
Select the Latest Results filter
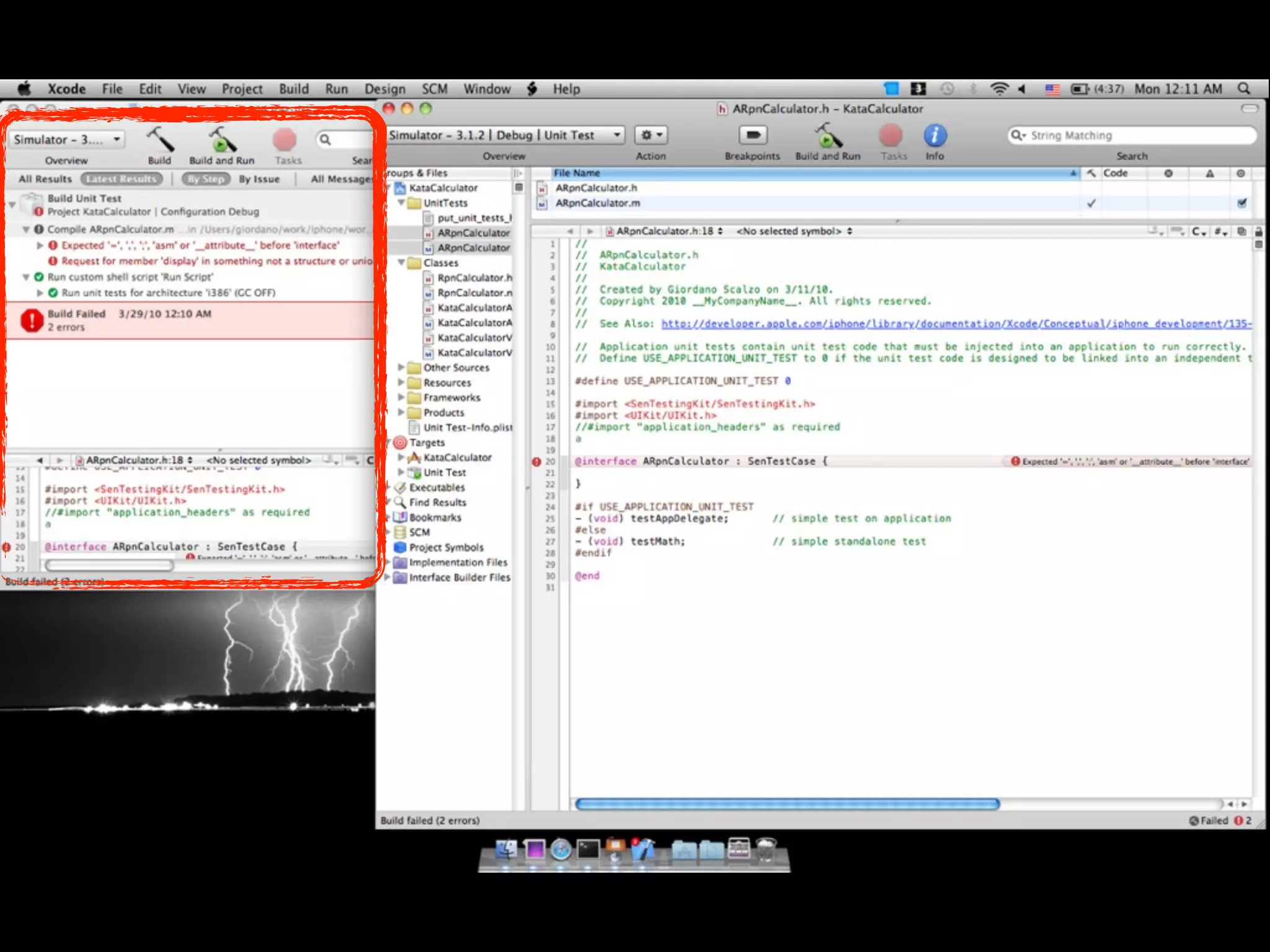click(122, 179)
